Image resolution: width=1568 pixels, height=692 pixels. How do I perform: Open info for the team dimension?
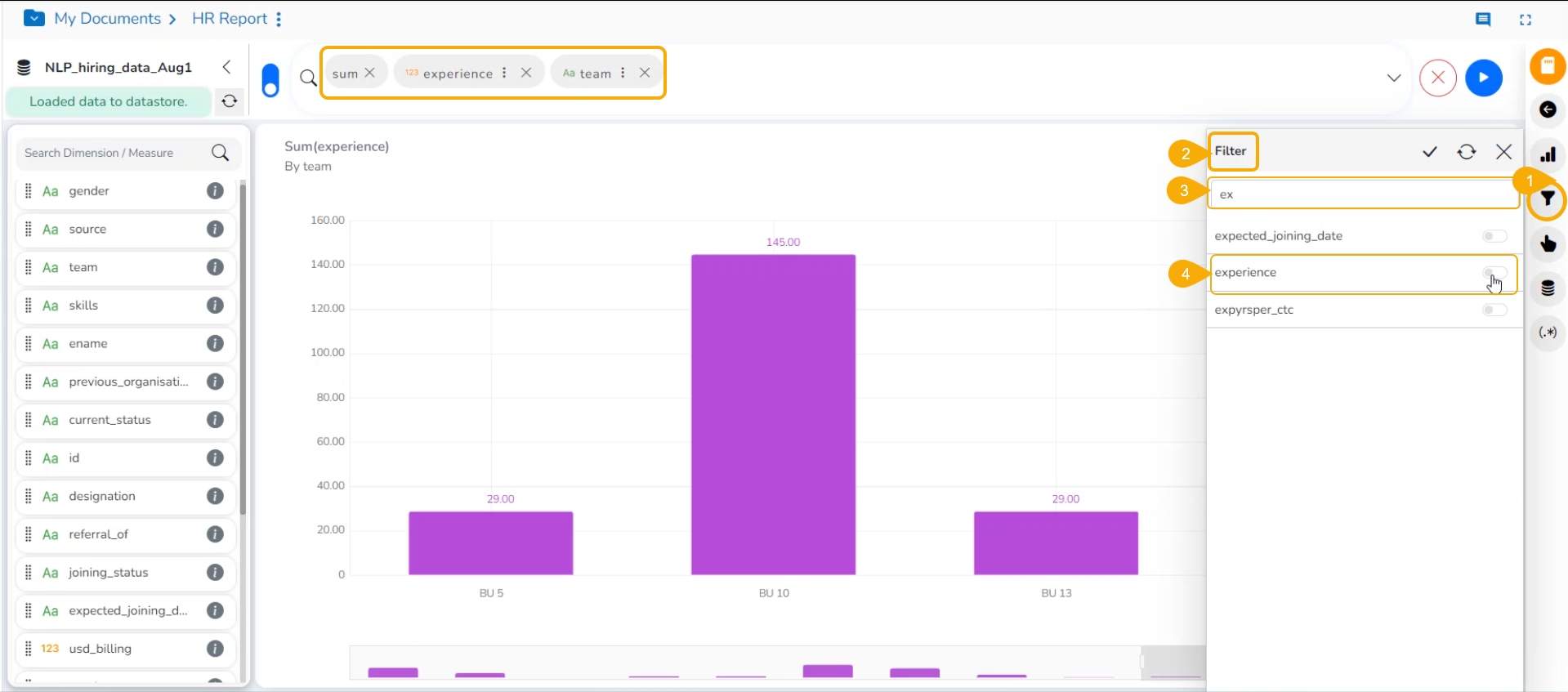(x=215, y=267)
